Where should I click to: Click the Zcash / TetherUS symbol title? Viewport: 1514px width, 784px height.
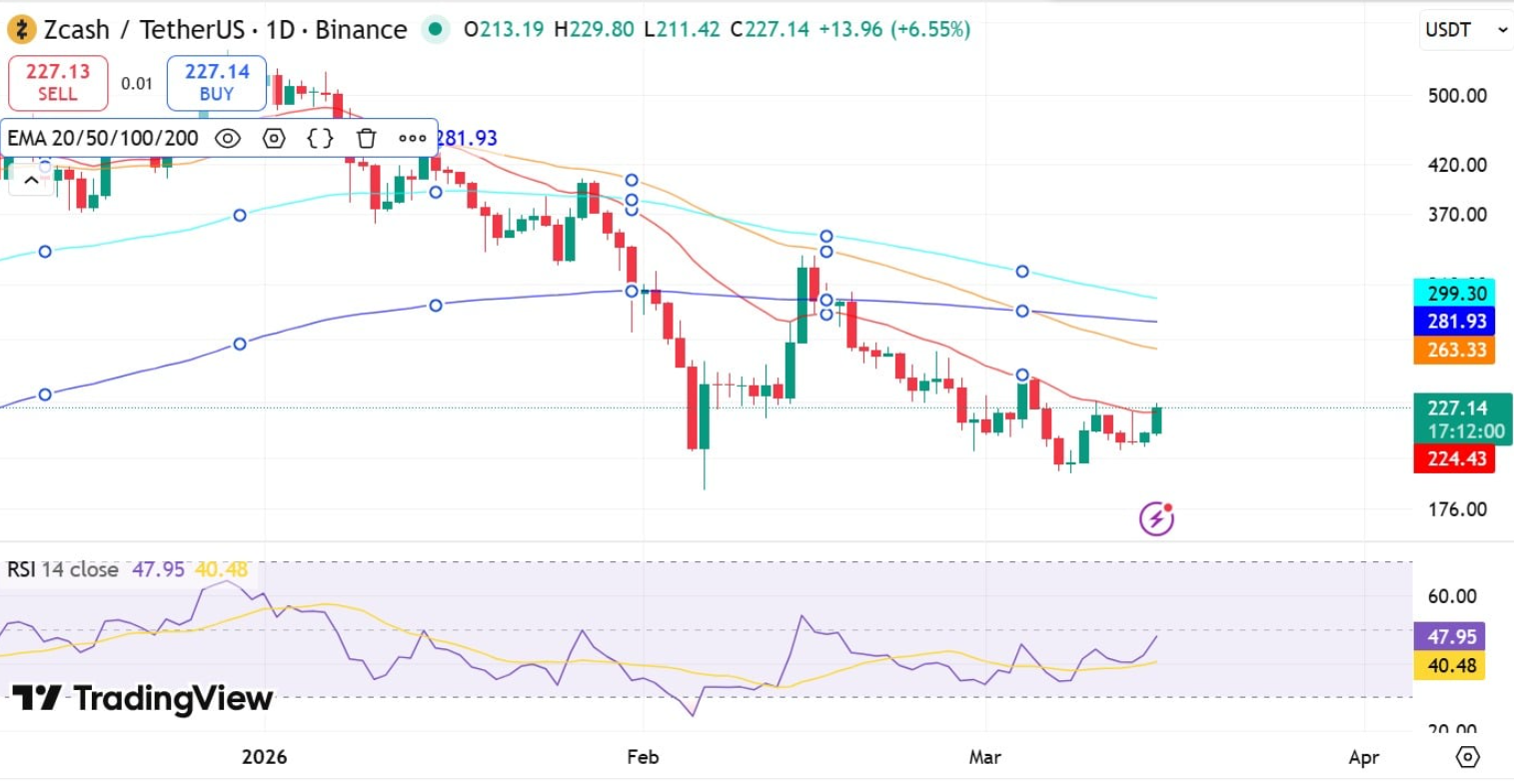[x=144, y=30]
